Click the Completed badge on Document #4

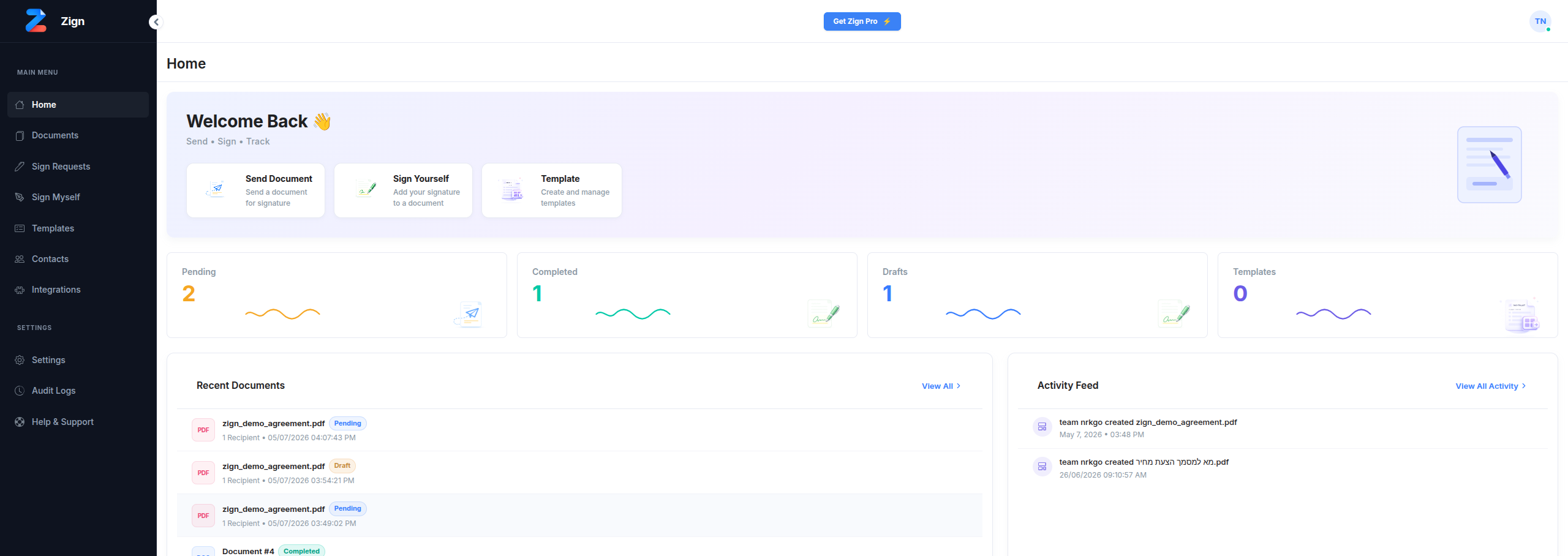tap(301, 551)
